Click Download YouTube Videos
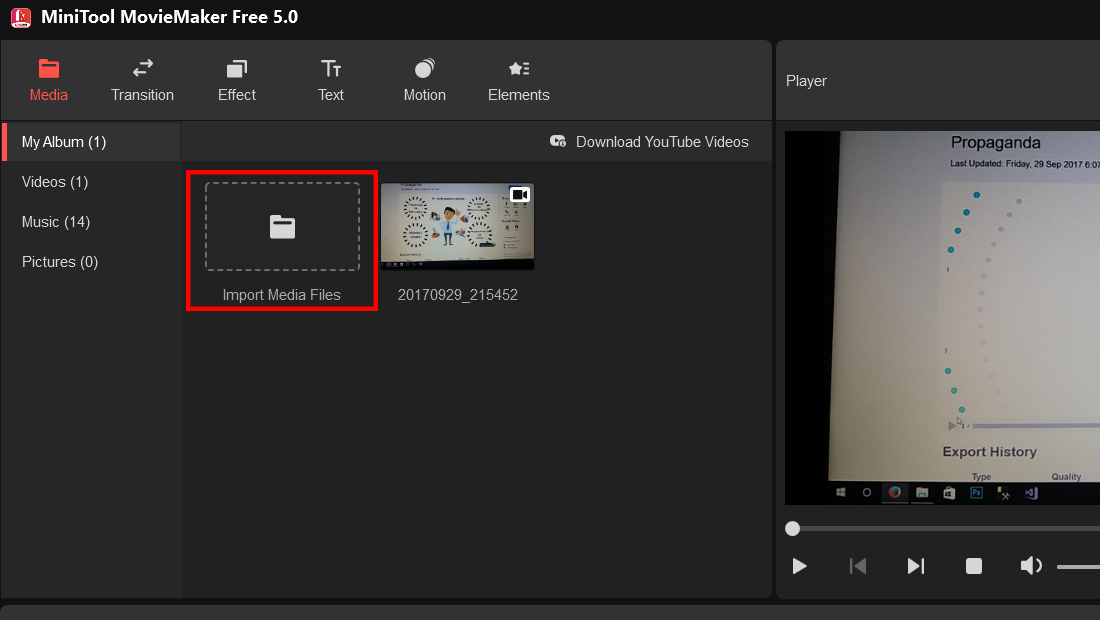 coord(649,142)
